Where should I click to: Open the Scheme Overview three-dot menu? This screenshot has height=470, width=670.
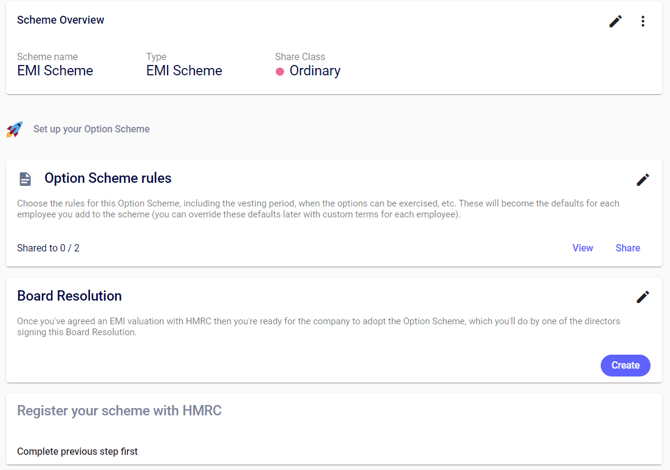click(x=643, y=21)
